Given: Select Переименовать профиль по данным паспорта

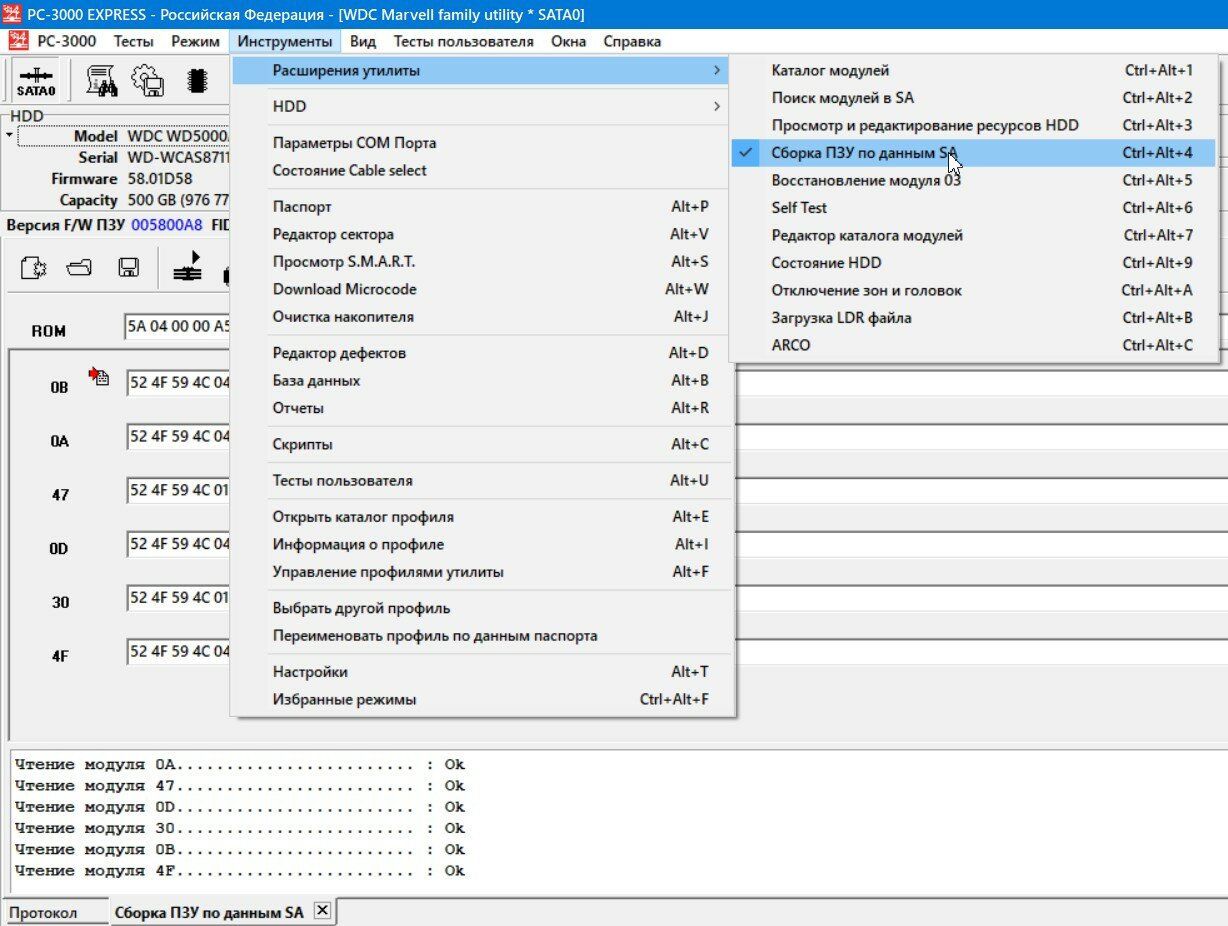Looking at the screenshot, I should [483, 636].
